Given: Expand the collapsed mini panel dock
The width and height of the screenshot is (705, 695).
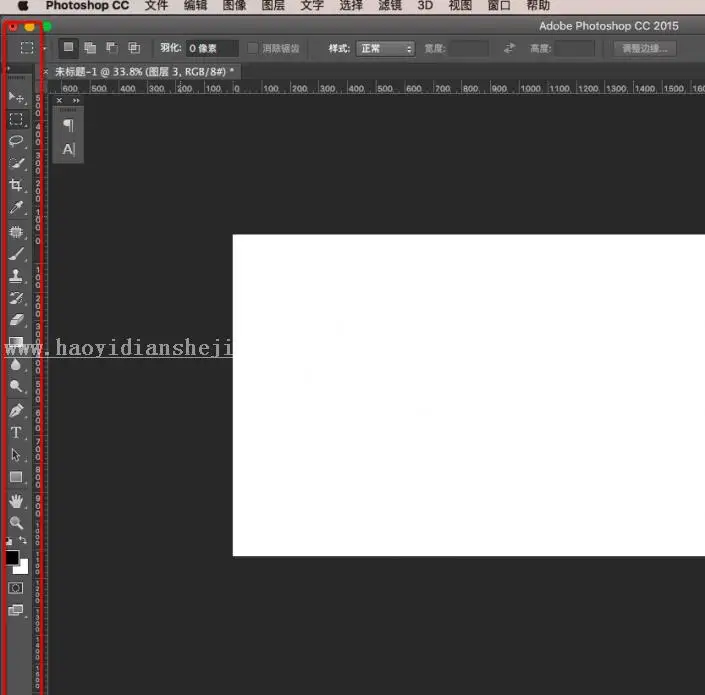Looking at the screenshot, I should click(x=76, y=100).
